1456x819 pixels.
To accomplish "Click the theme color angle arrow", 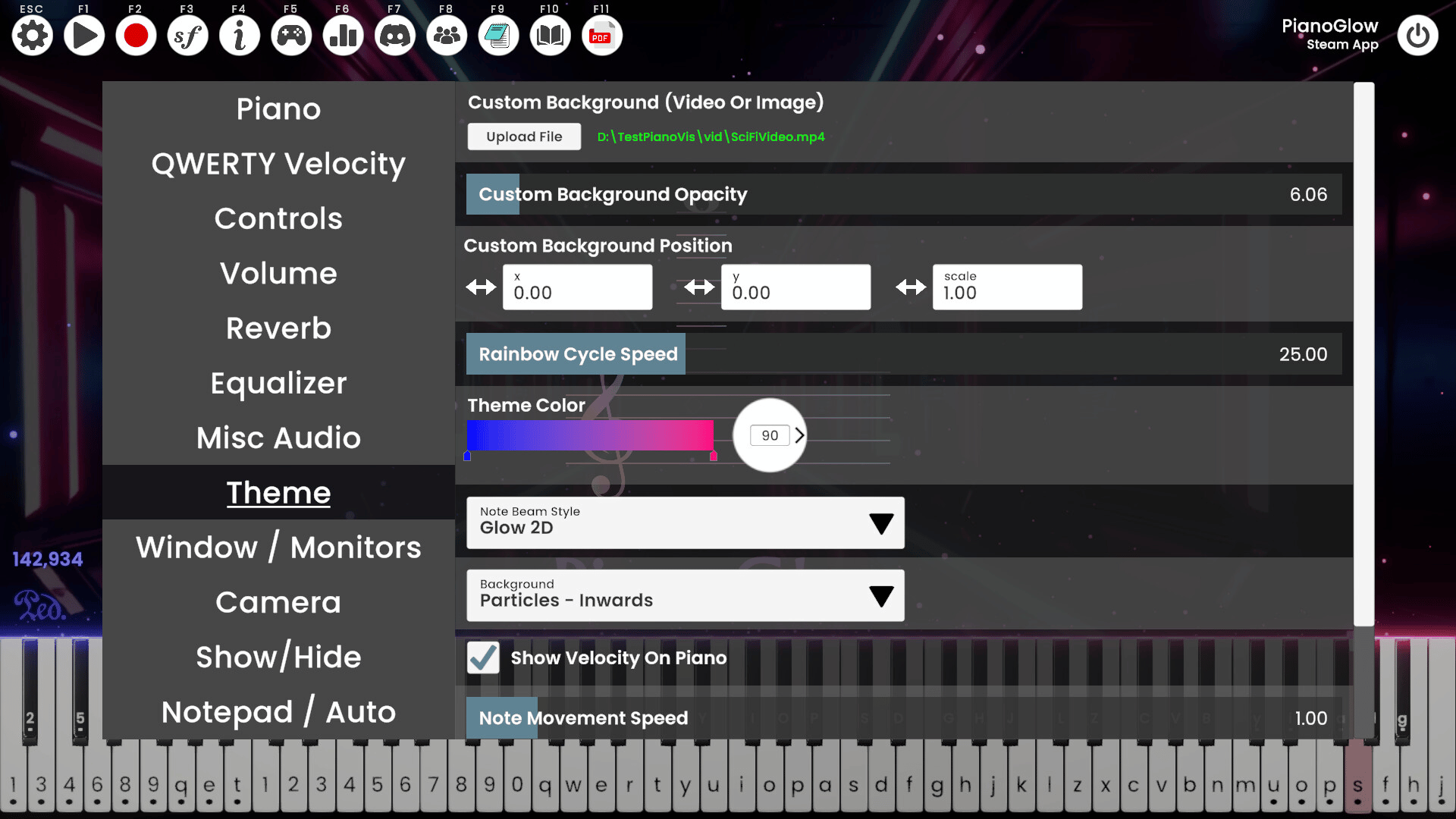I will (x=799, y=435).
